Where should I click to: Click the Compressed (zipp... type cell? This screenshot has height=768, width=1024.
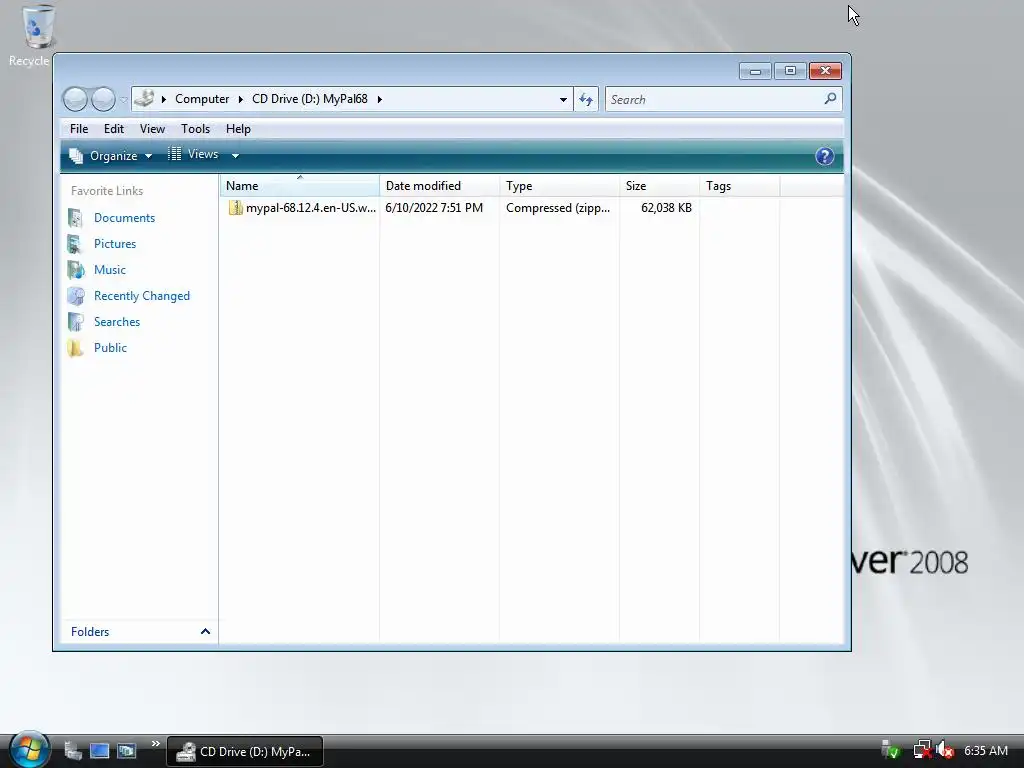click(x=558, y=208)
